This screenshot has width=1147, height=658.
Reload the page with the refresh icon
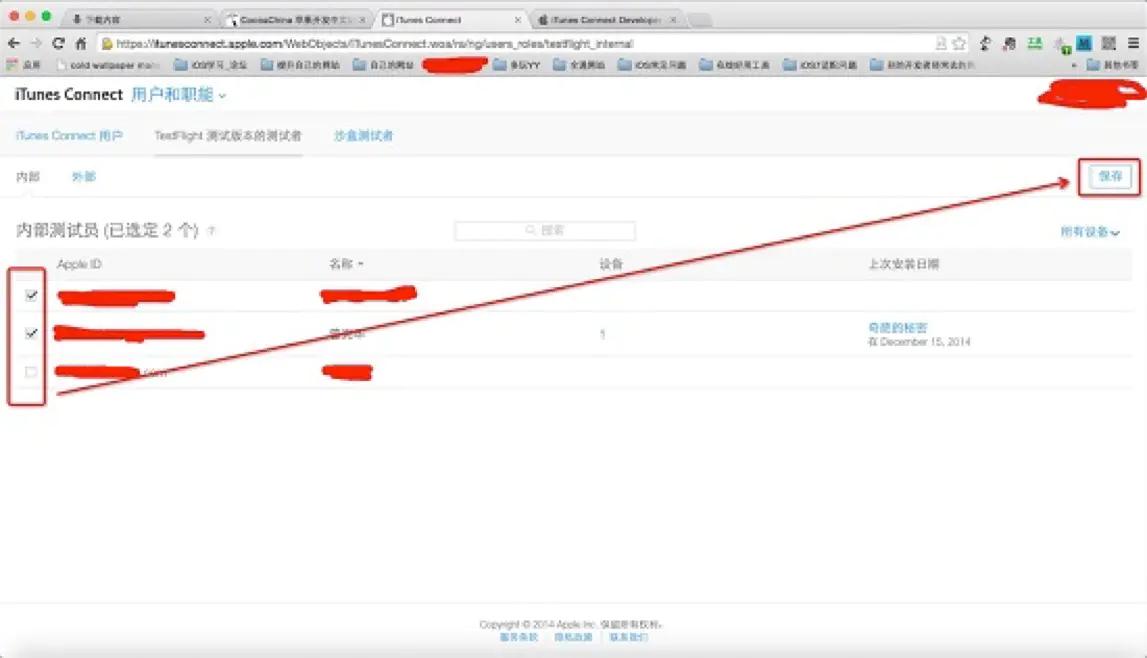[x=59, y=44]
